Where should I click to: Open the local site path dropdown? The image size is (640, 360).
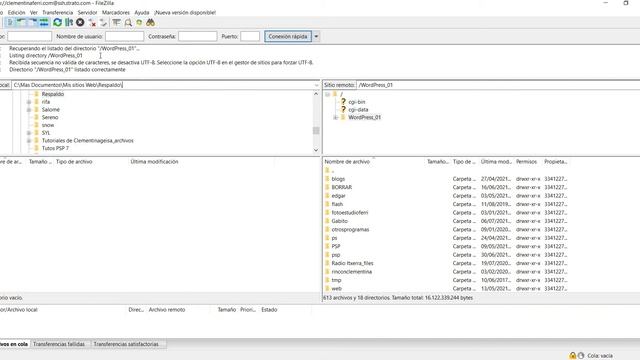click(x=316, y=85)
